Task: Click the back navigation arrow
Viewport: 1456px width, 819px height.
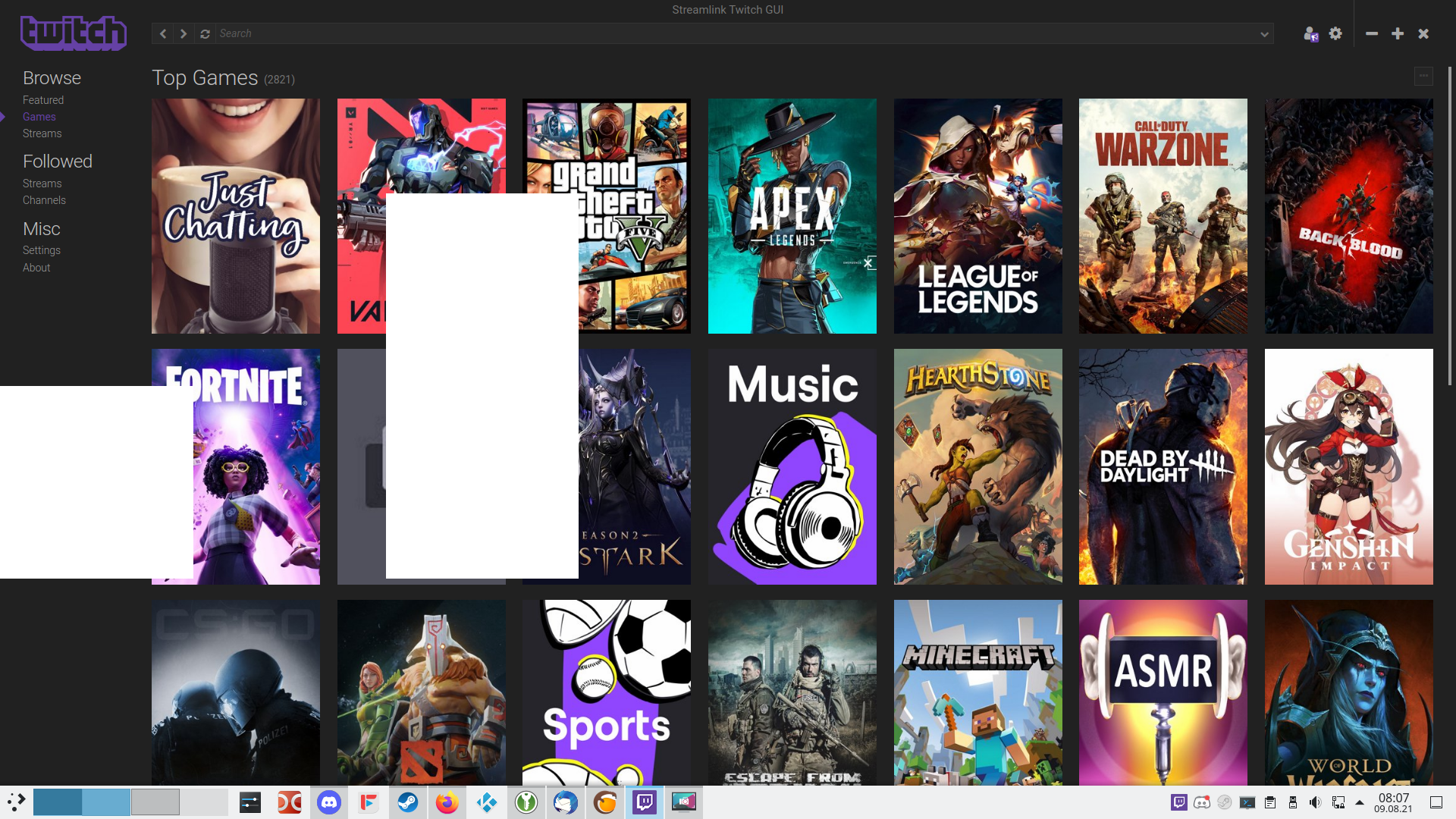Action: click(162, 33)
